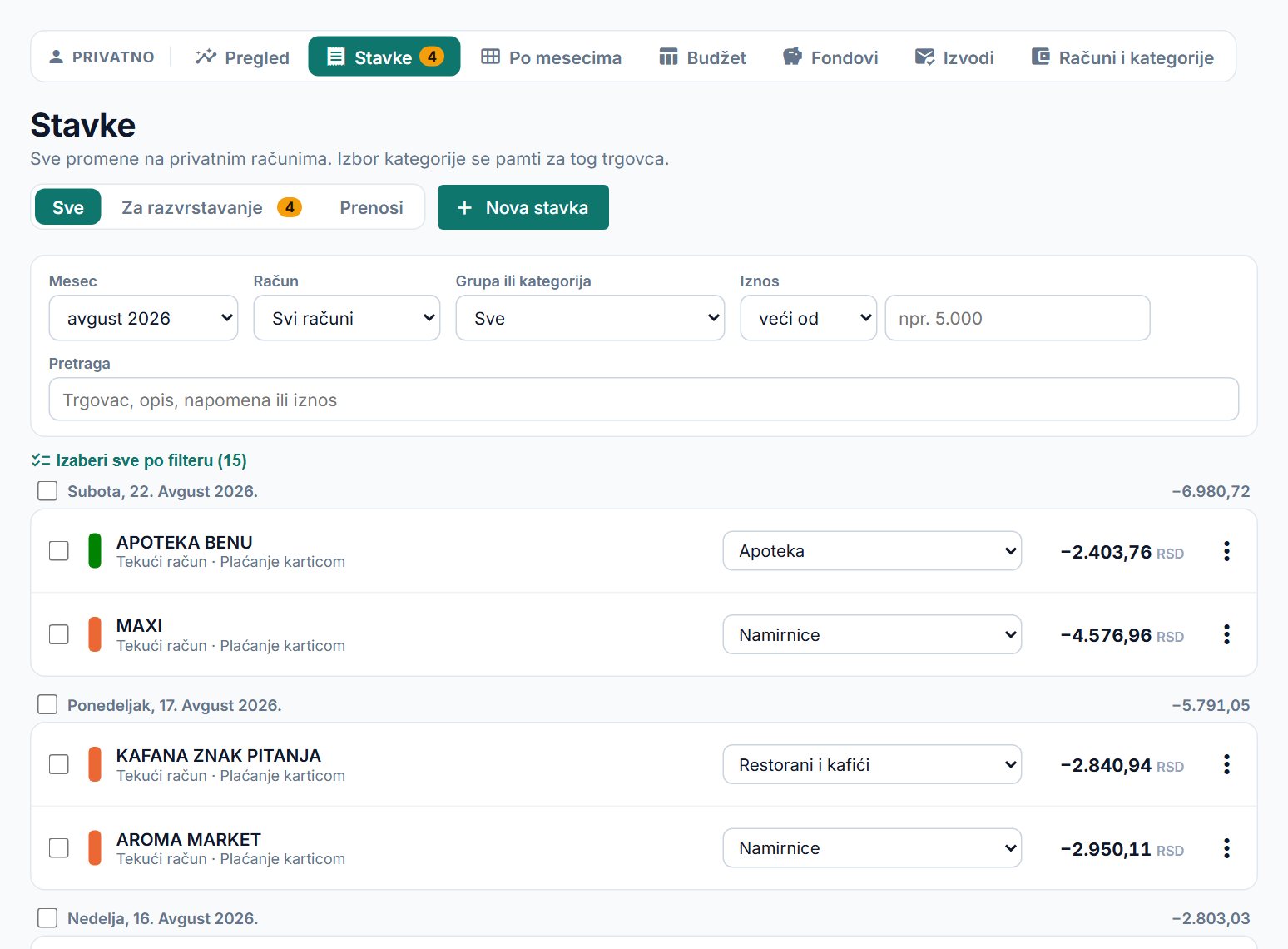Screen dimensions: 1288x949
Task: Open kebab menu for KAFANA ZNAK PITANJA
Action: point(1226,764)
